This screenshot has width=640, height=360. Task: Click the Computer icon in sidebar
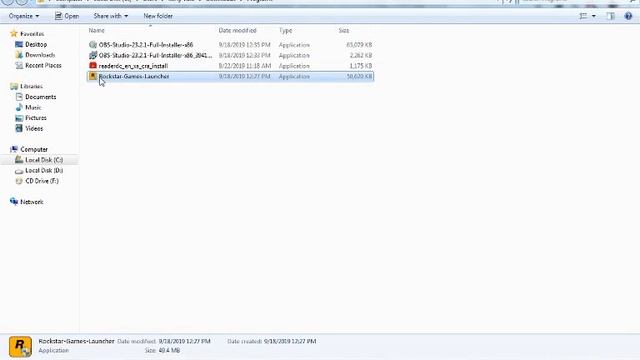14,149
